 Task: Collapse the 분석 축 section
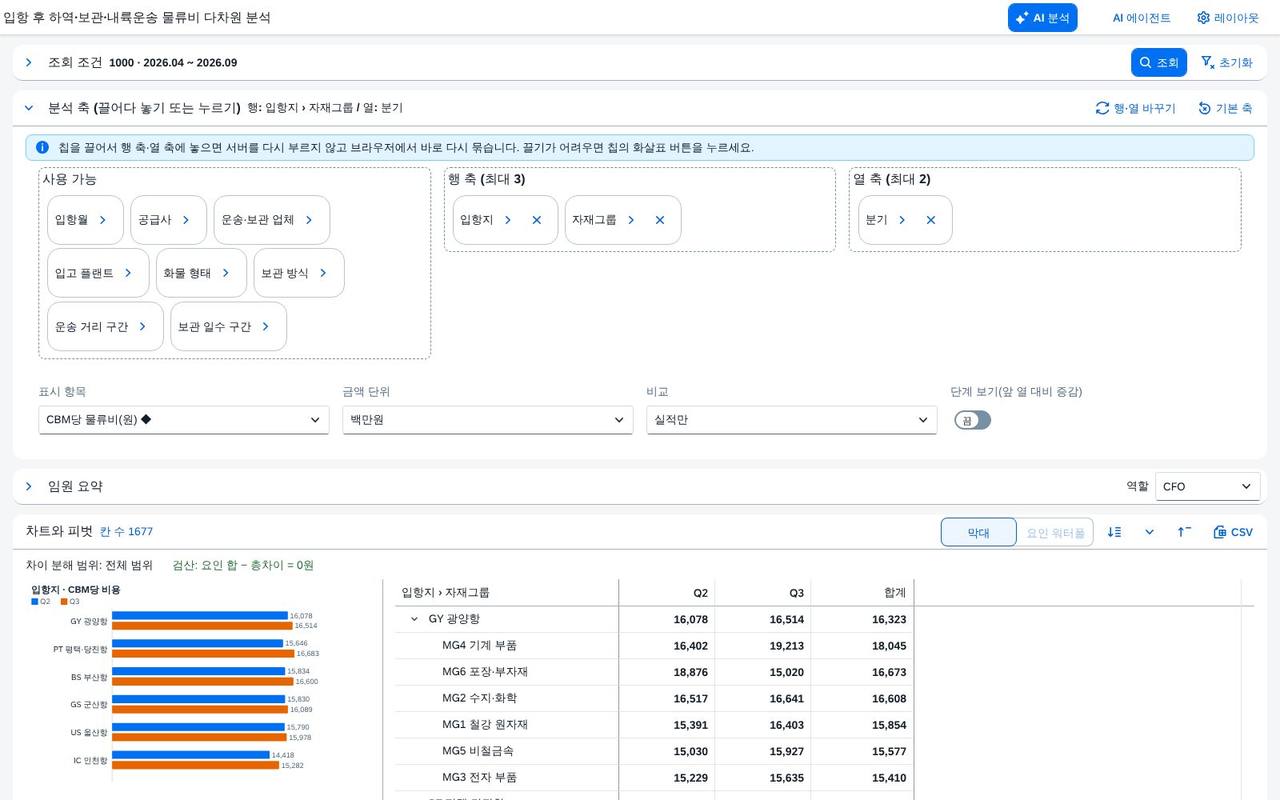[x=29, y=108]
